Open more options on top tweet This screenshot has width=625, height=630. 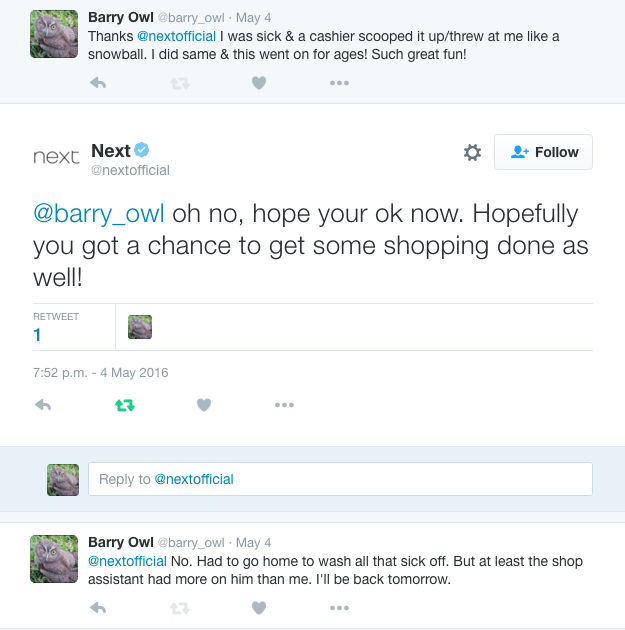(340, 83)
